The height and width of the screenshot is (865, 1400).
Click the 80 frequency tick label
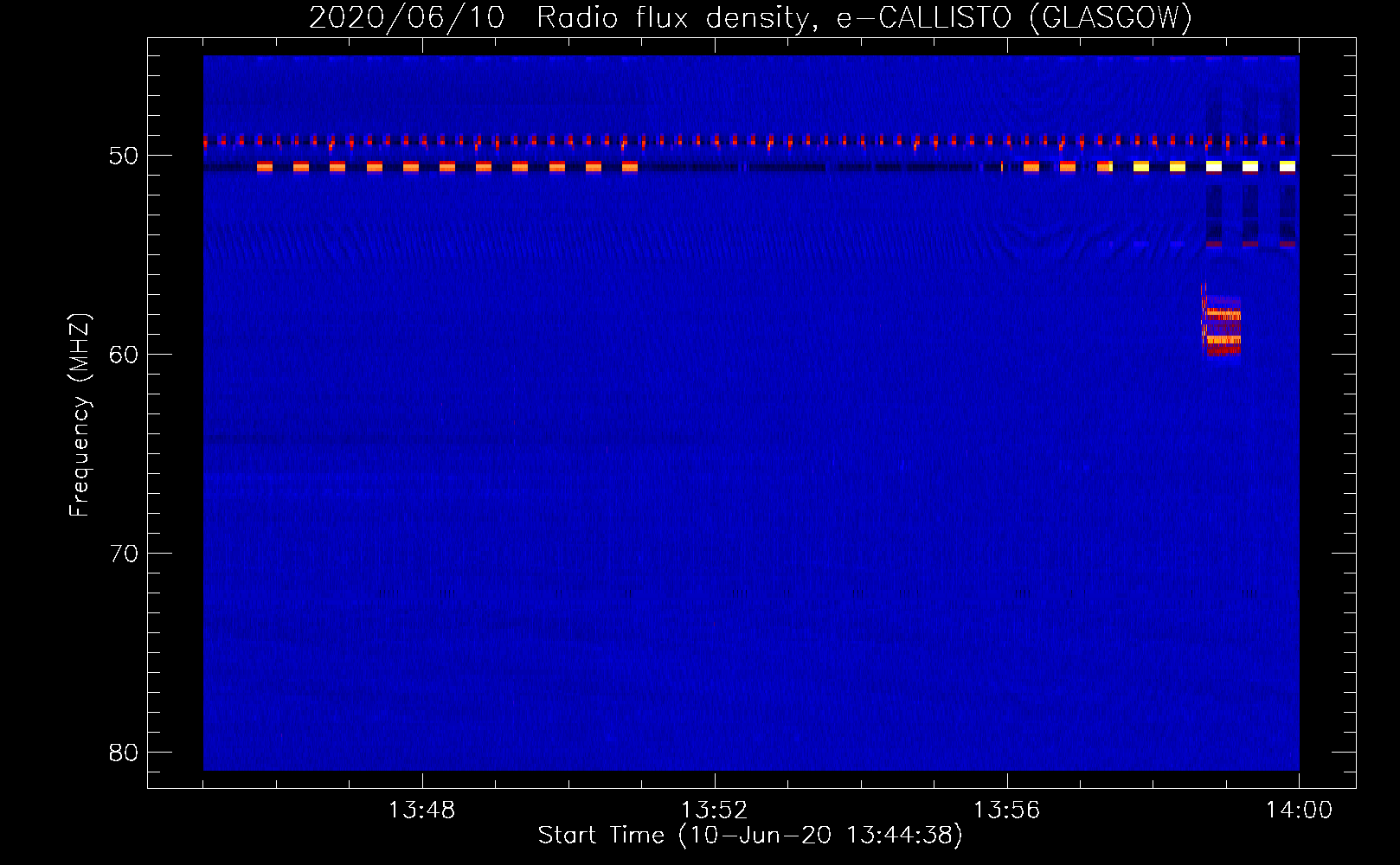coord(125,753)
